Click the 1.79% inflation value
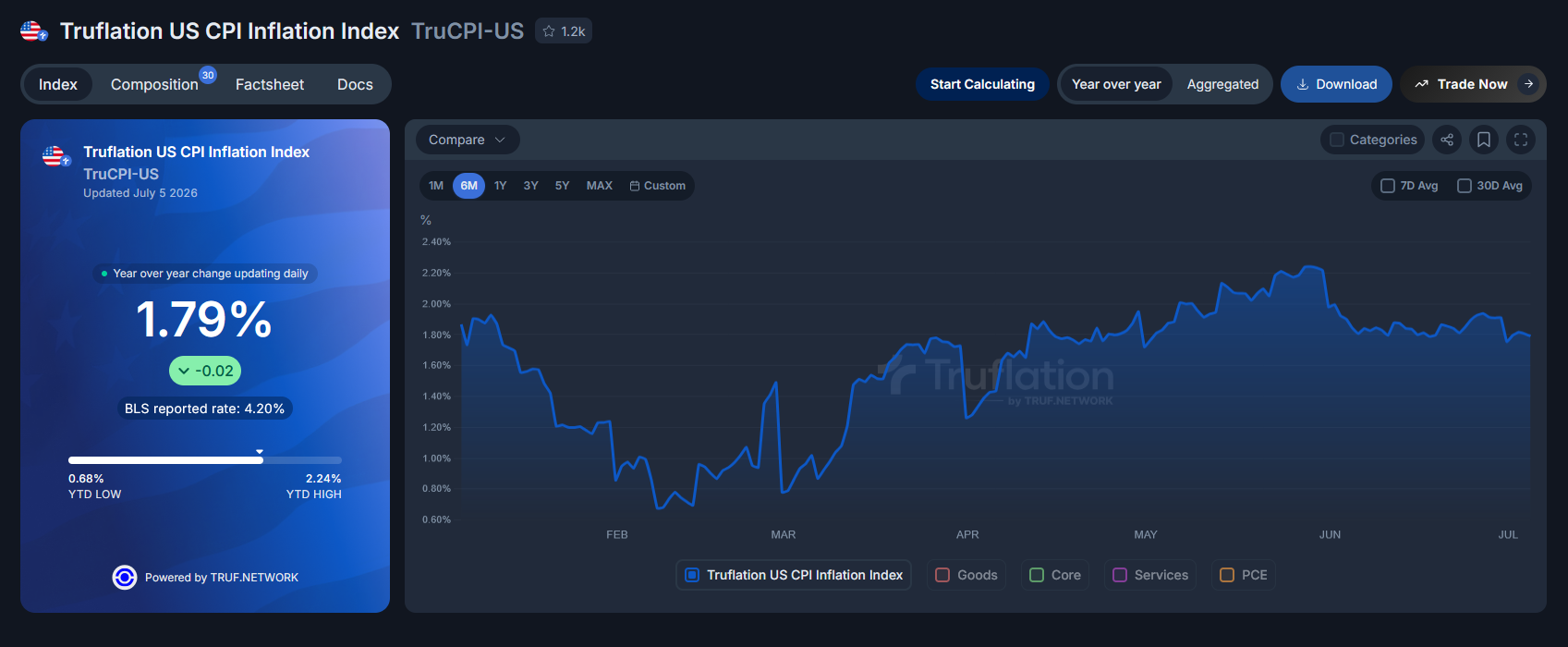Screen dimensions: 1568x647 pos(204,320)
